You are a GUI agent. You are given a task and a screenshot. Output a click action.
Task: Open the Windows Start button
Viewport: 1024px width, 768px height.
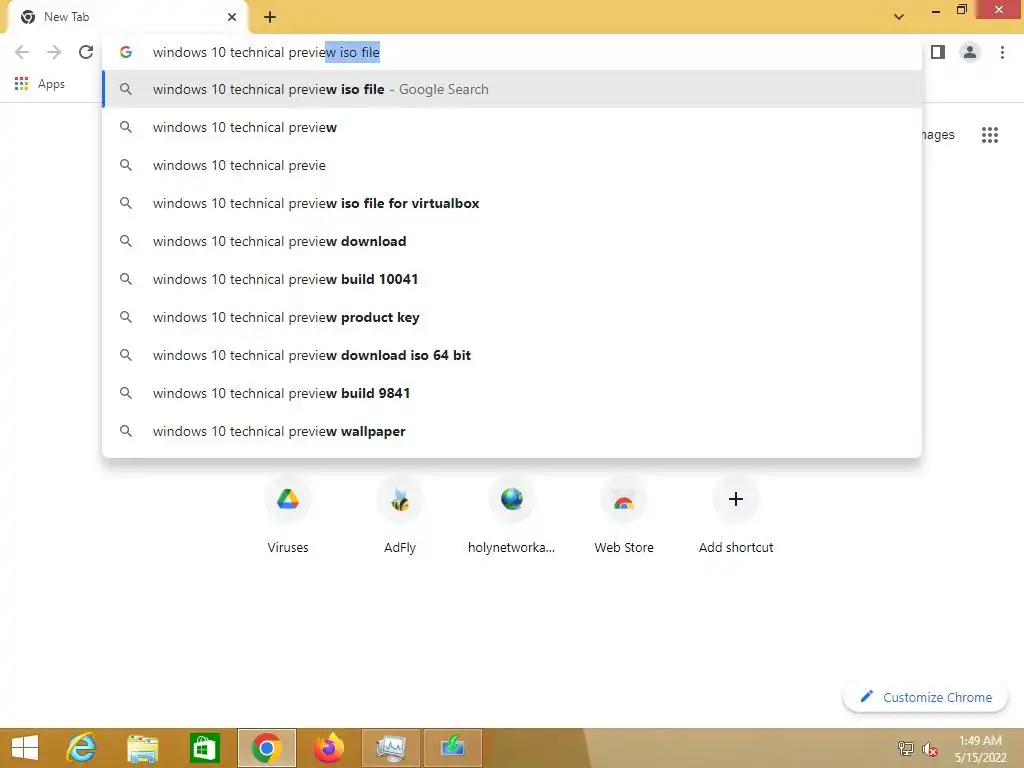click(25, 748)
